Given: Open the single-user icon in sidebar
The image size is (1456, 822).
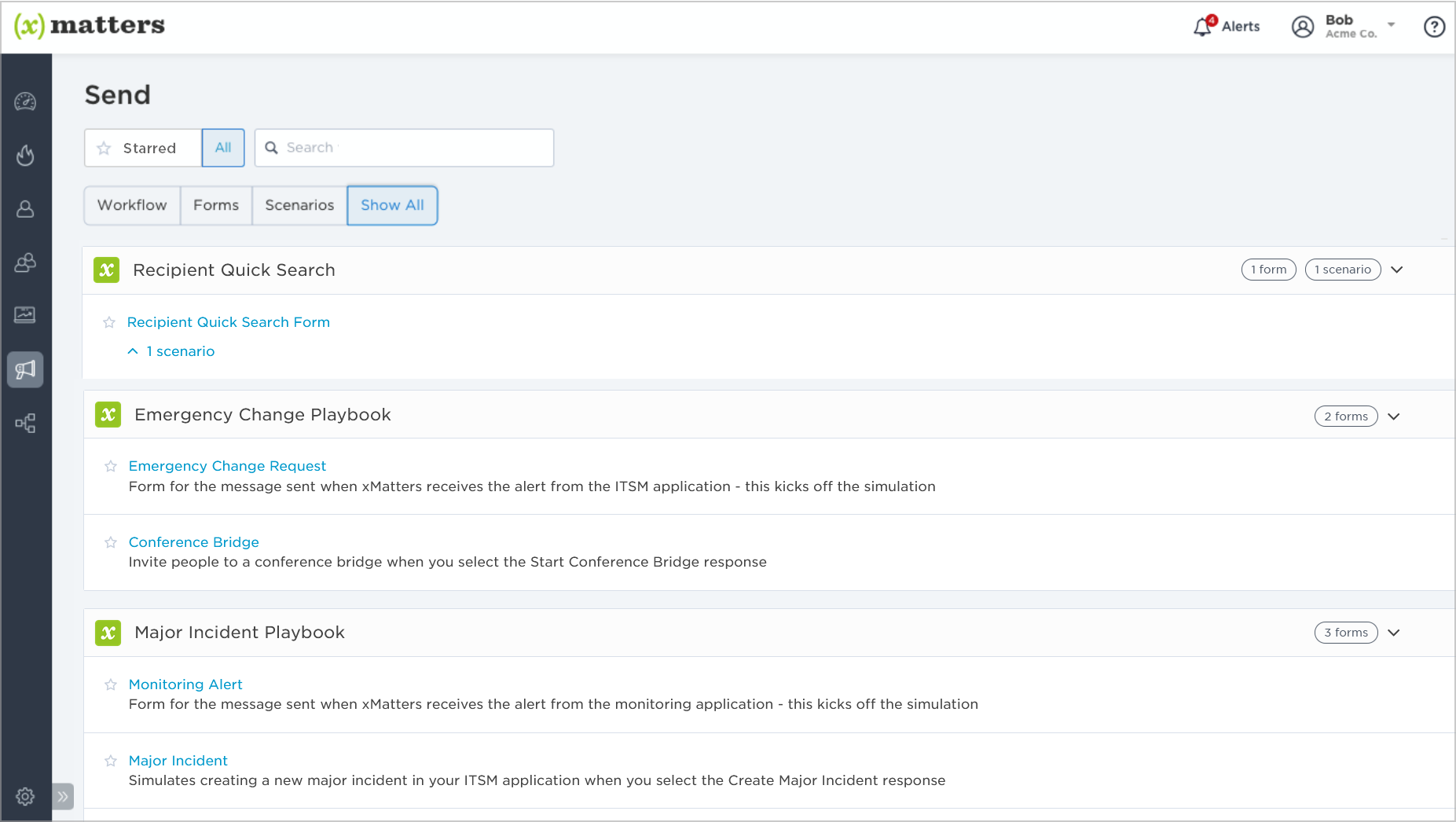Looking at the screenshot, I should (25, 208).
